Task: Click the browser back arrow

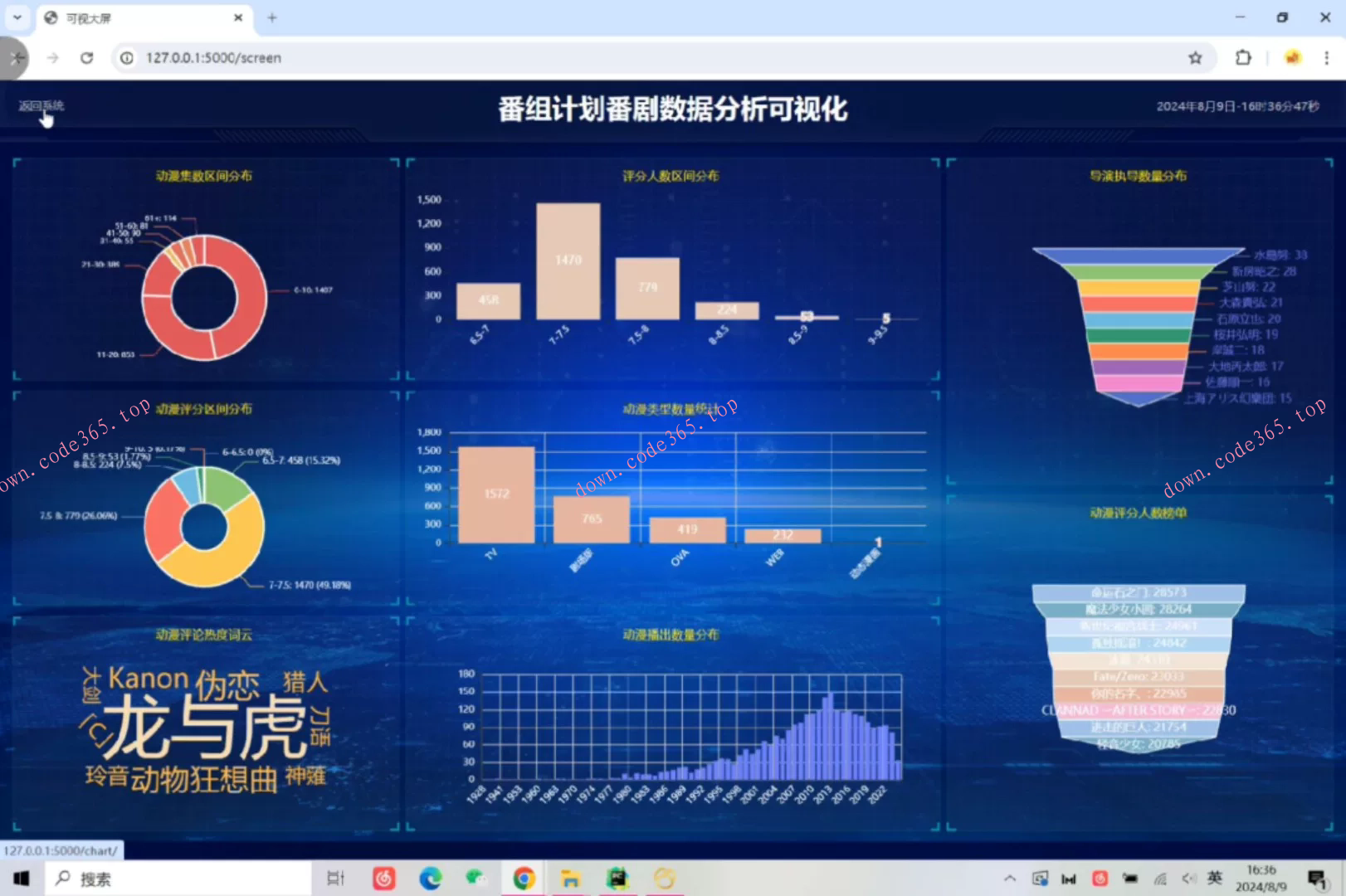Action: pos(17,58)
